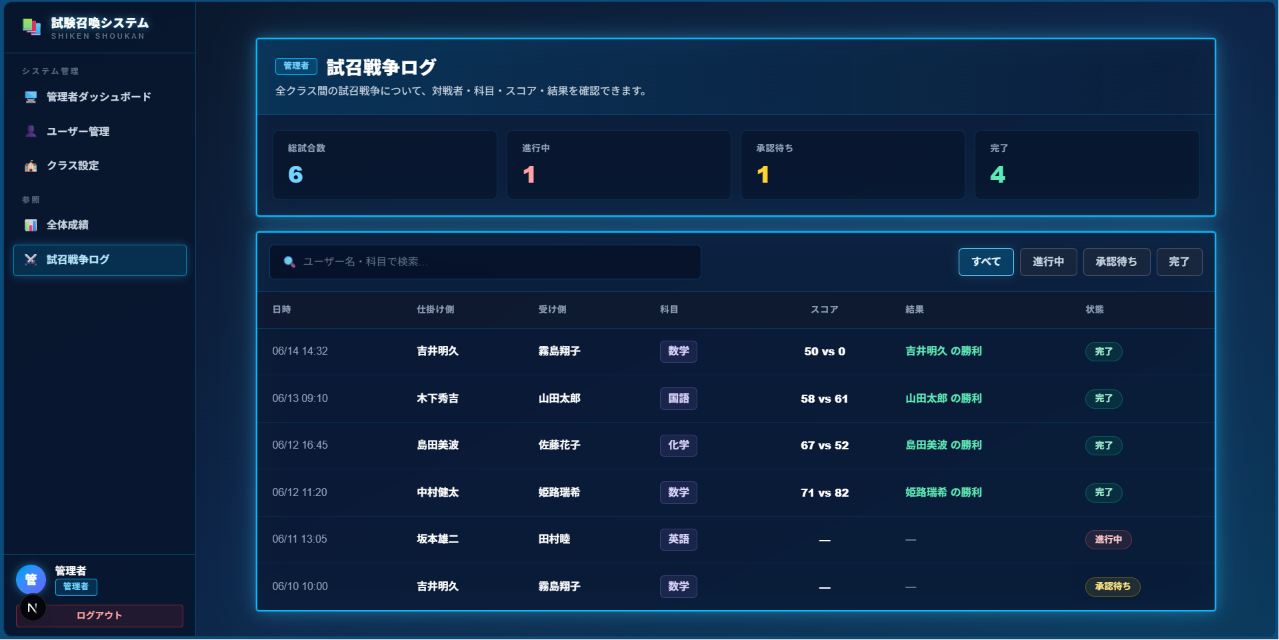The image size is (1279, 640).
Task: Click the date 06/12 11:20
Action: click(300, 492)
